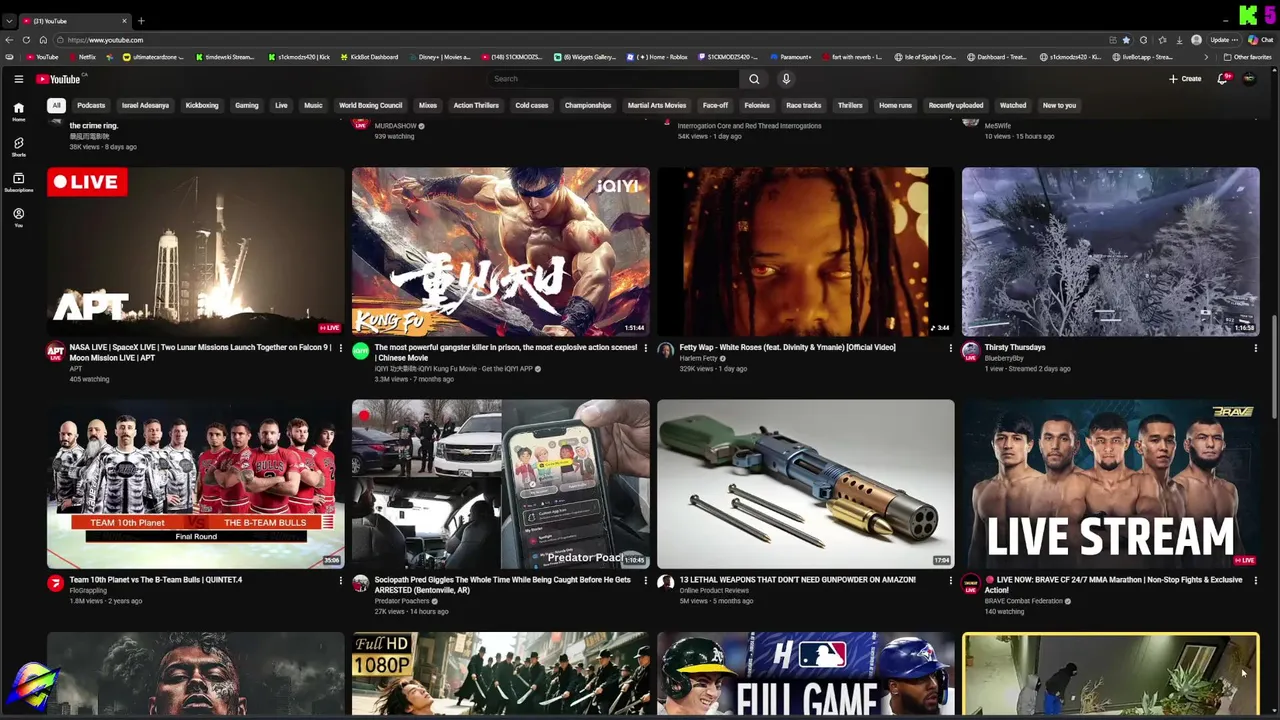This screenshot has width=1280, height=720.
Task: Select the Podcasts filter chip
Action: (91, 105)
